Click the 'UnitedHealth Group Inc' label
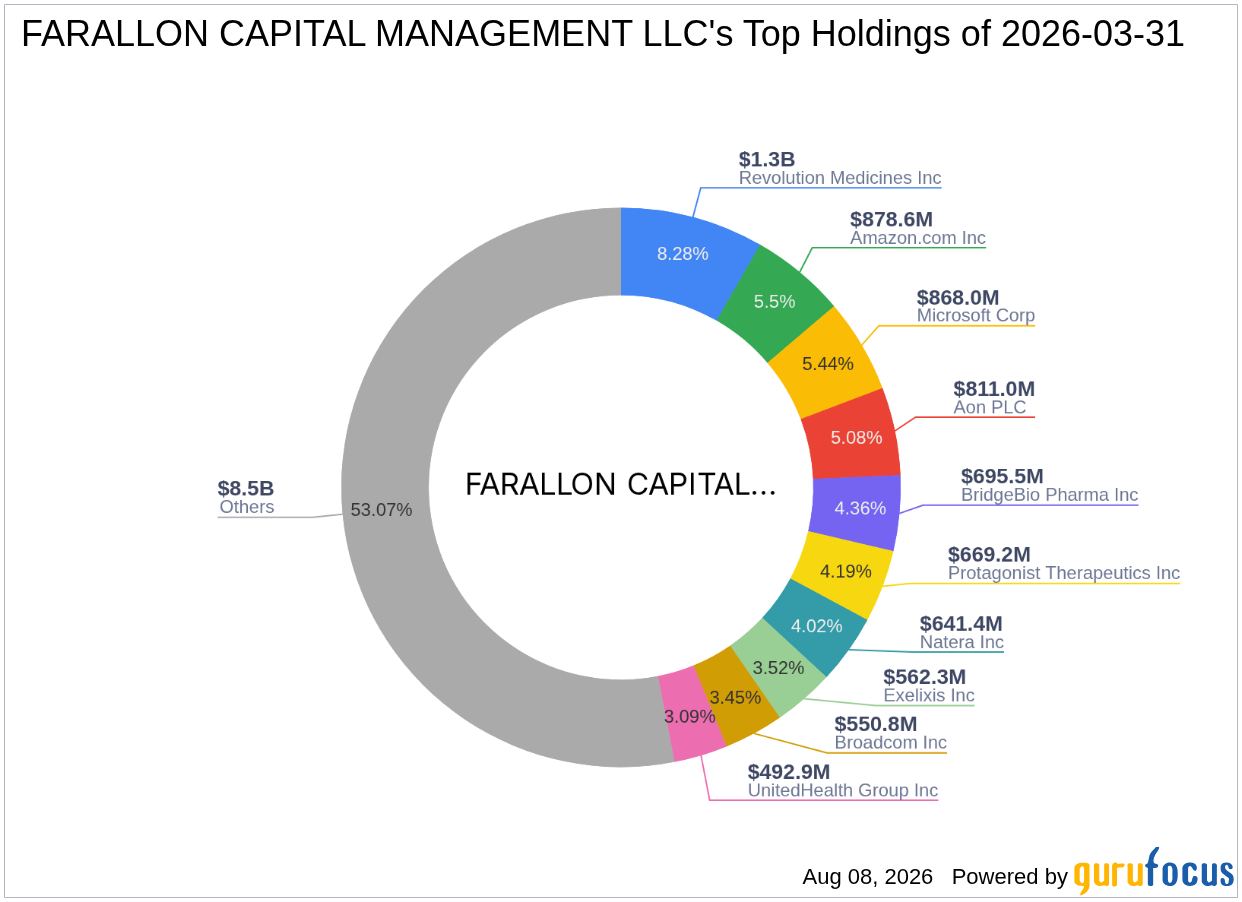Image resolution: width=1242 pixels, height=902 pixels. 843,790
